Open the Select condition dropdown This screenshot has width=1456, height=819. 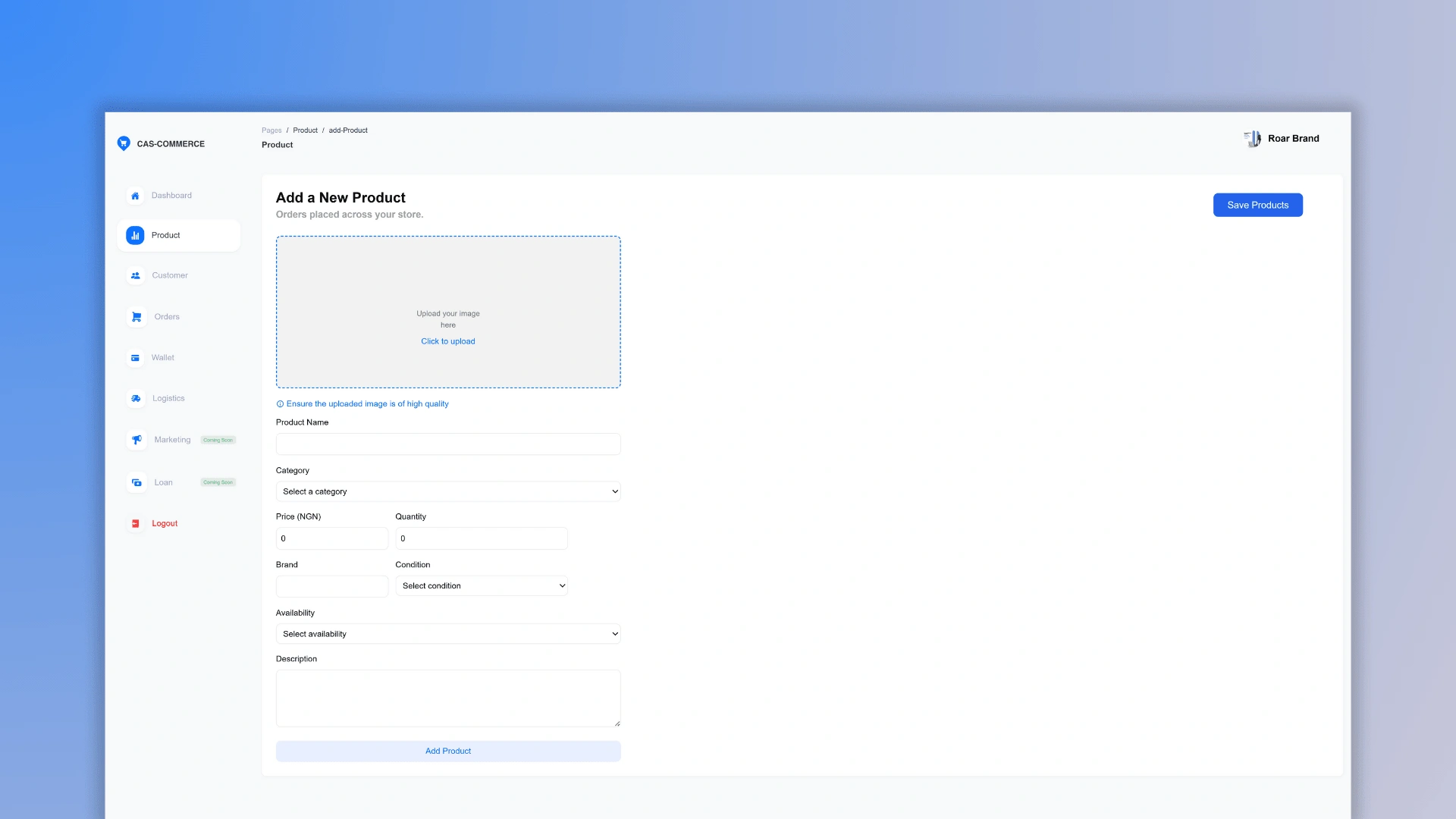[482, 585]
